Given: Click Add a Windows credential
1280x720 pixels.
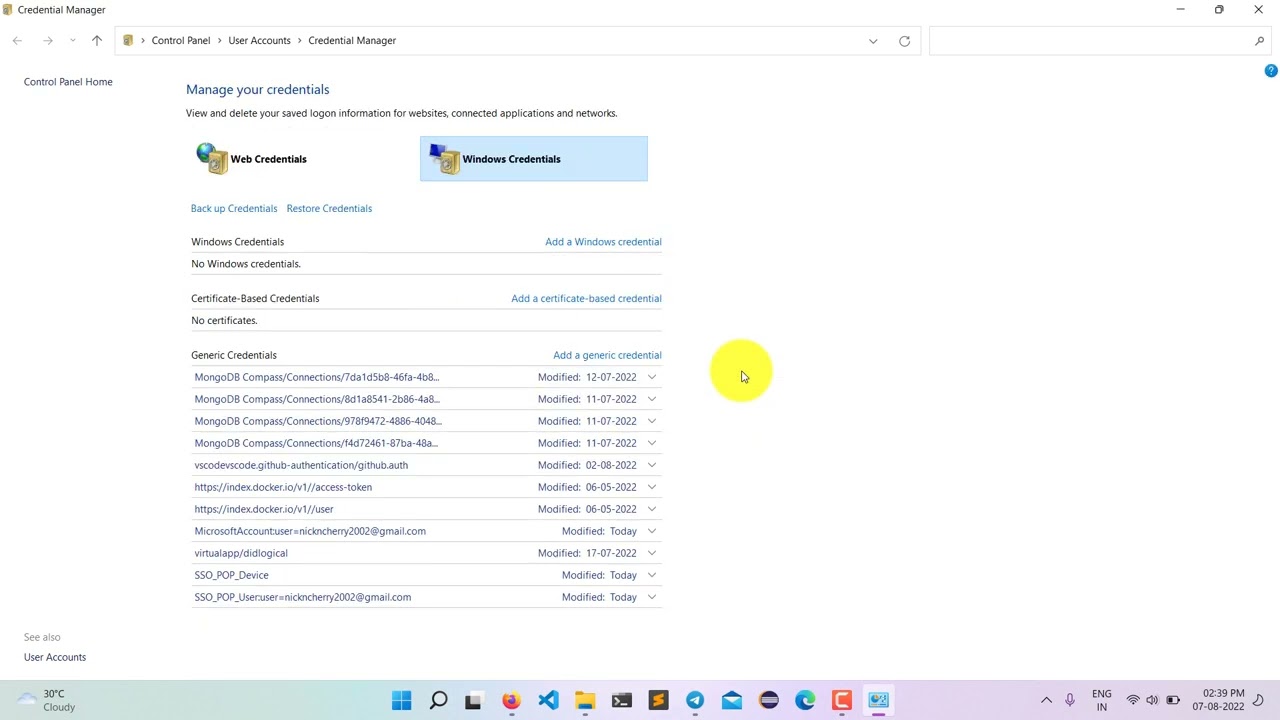Looking at the screenshot, I should (x=603, y=242).
